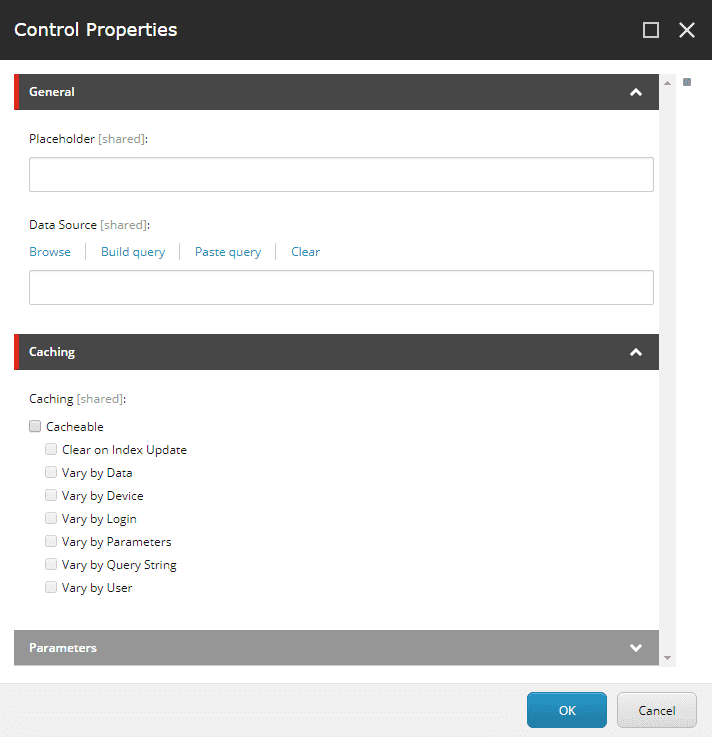Focus the Placeholder text field
The height and width of the screenshot is (737, 712).
(x=341, y=174)
